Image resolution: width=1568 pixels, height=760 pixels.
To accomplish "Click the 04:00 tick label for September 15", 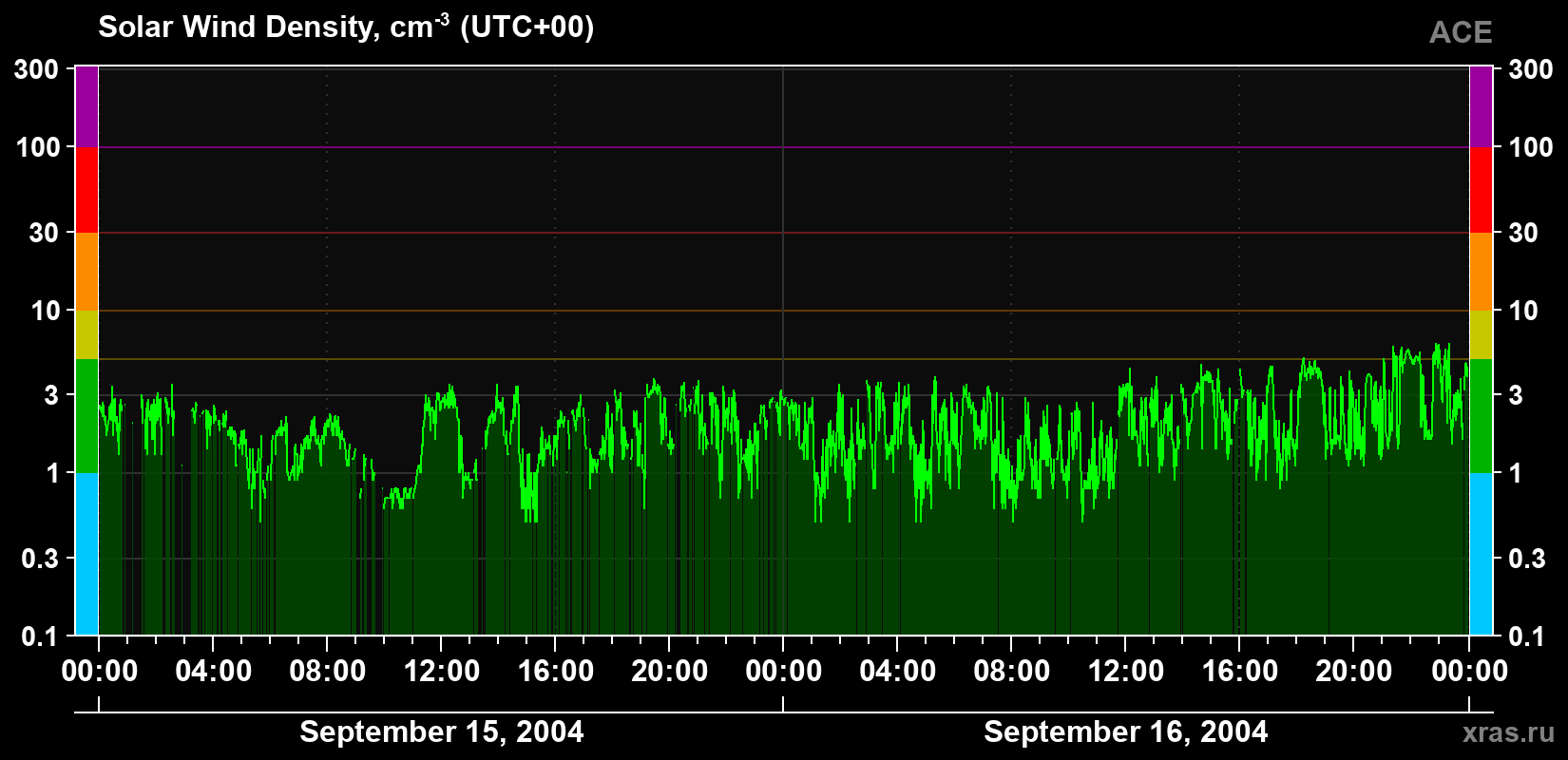I will tap(213, 672).
